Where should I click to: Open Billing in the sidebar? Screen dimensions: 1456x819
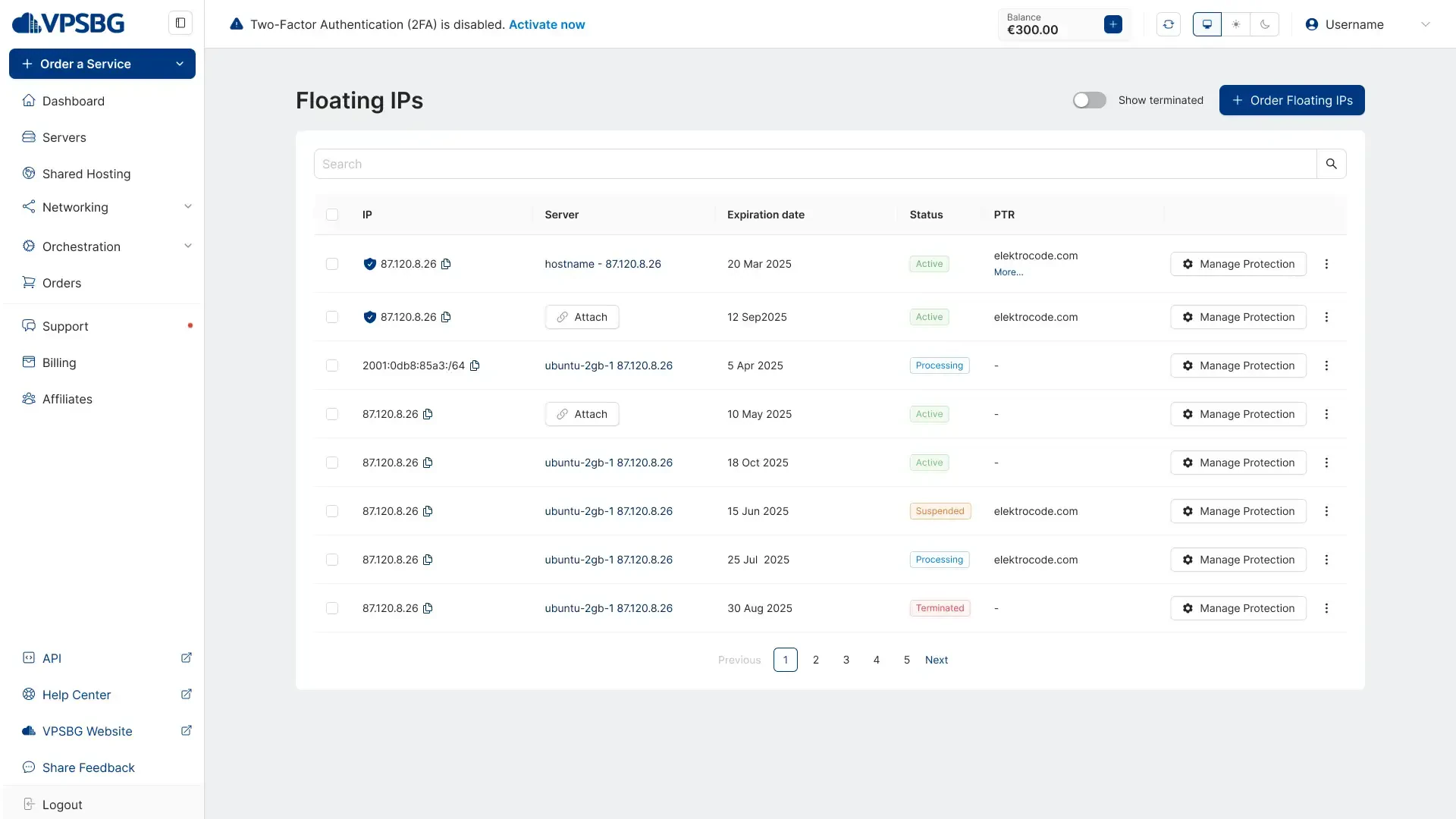coord(59,362)
